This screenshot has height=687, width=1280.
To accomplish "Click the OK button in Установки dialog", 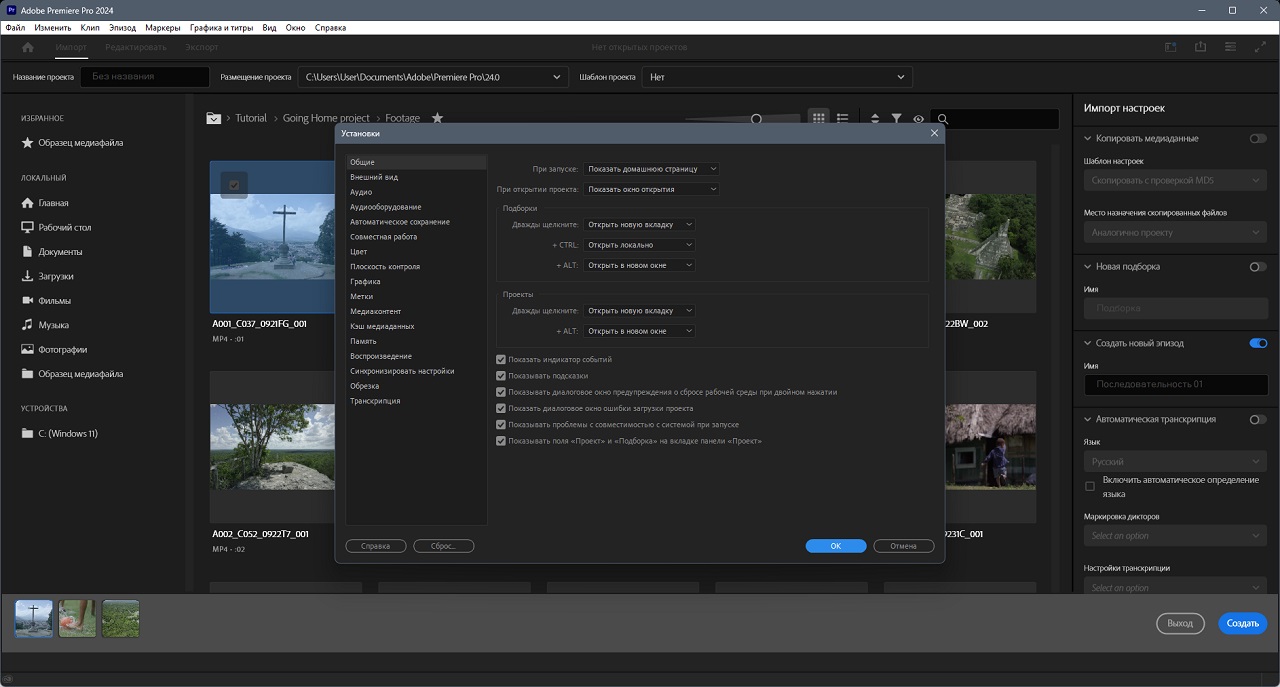I will click(835, 546).
